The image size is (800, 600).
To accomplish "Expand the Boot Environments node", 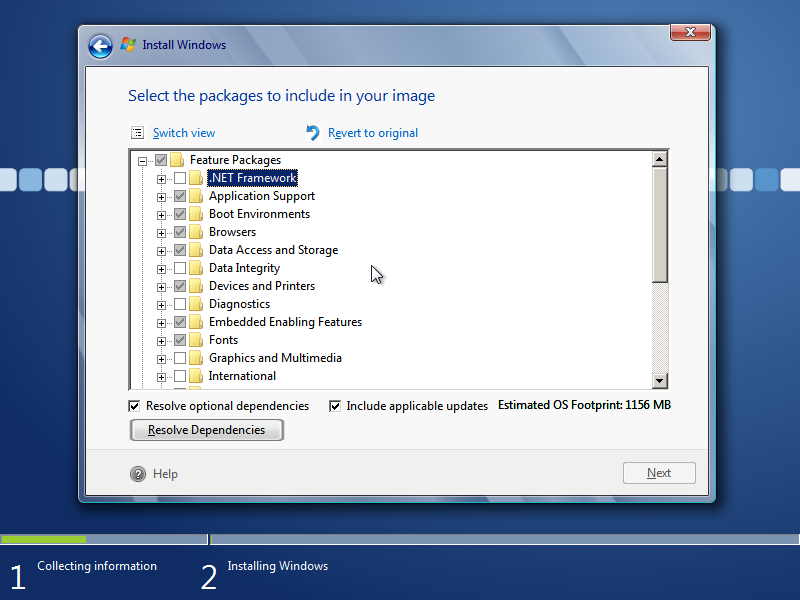I will point(161,215).
